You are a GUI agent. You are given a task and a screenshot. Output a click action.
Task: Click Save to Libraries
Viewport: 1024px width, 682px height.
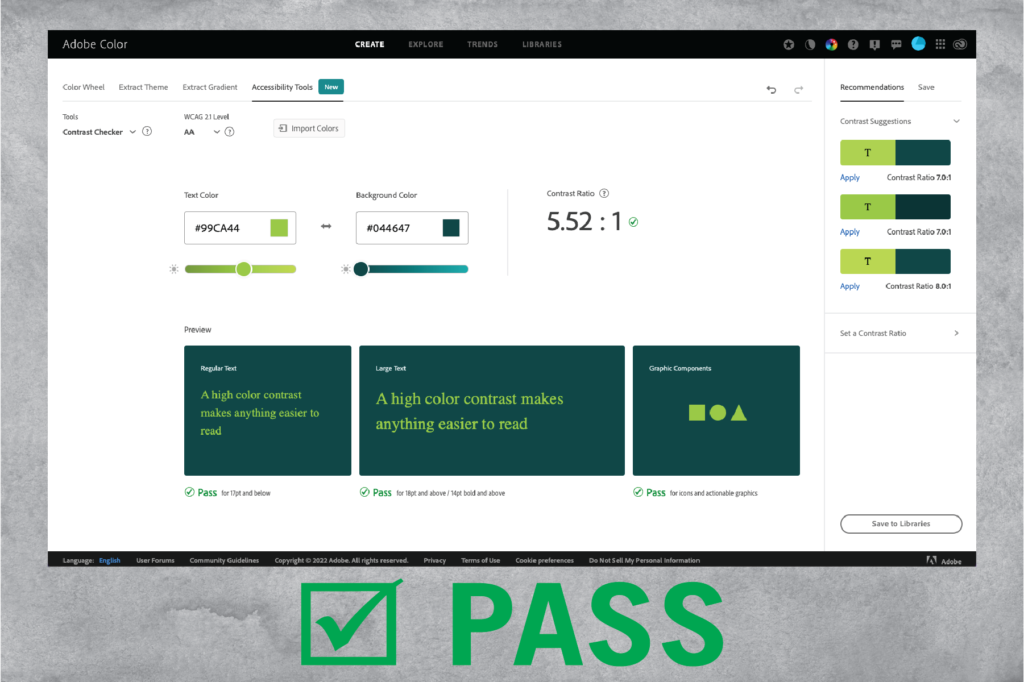click(x=901, y=524)
